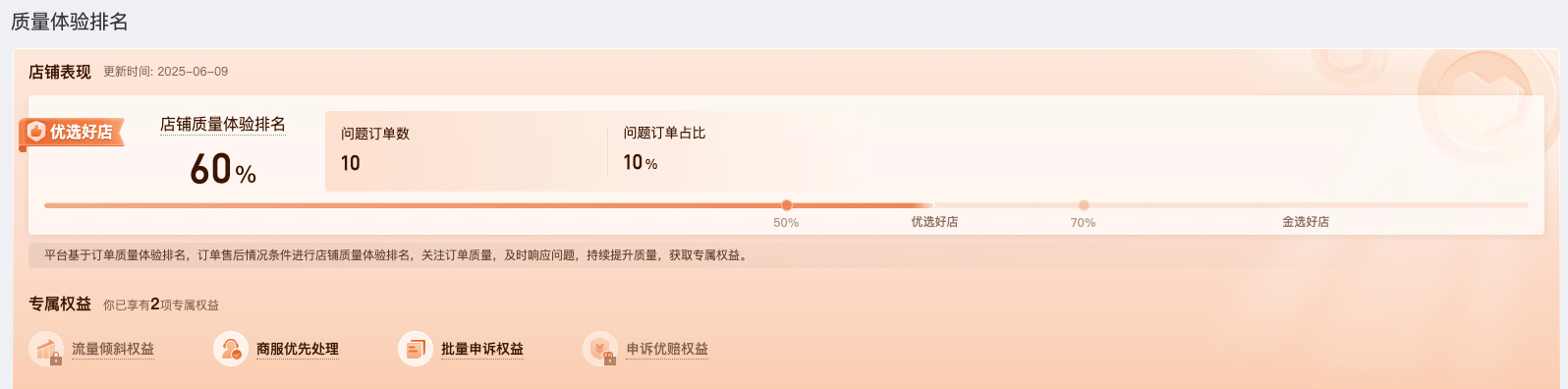Click the 流量倾斜权益 locked chart icon
This screenshot has height=389, width=1568.
46,349
